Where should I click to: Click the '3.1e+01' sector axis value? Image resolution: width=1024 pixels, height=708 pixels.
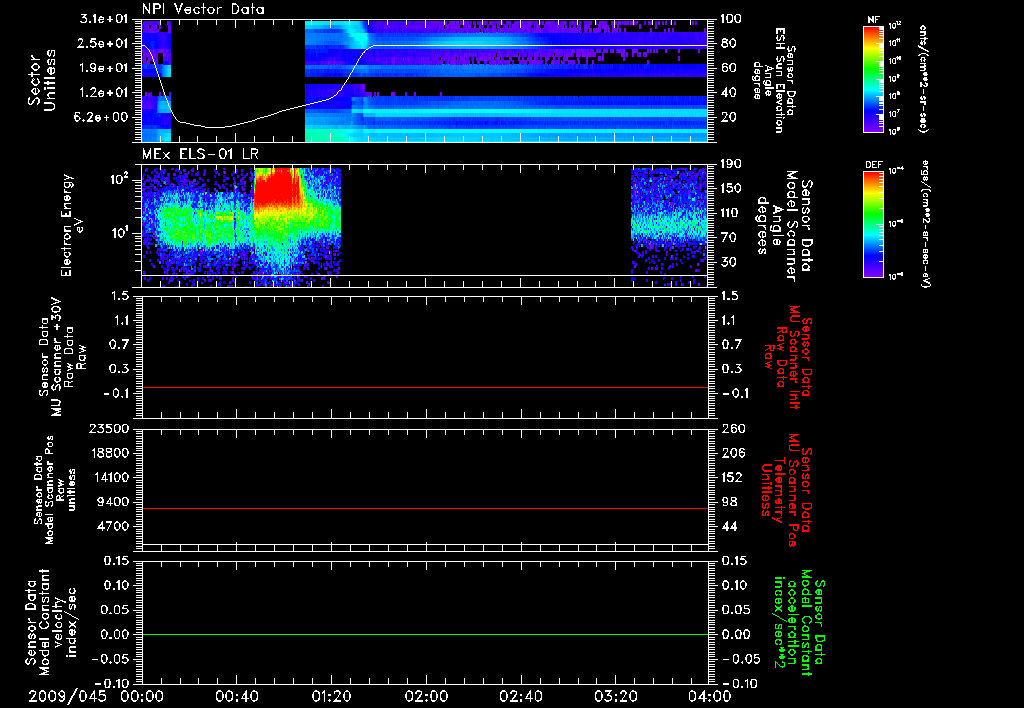(x=104, y=19)
